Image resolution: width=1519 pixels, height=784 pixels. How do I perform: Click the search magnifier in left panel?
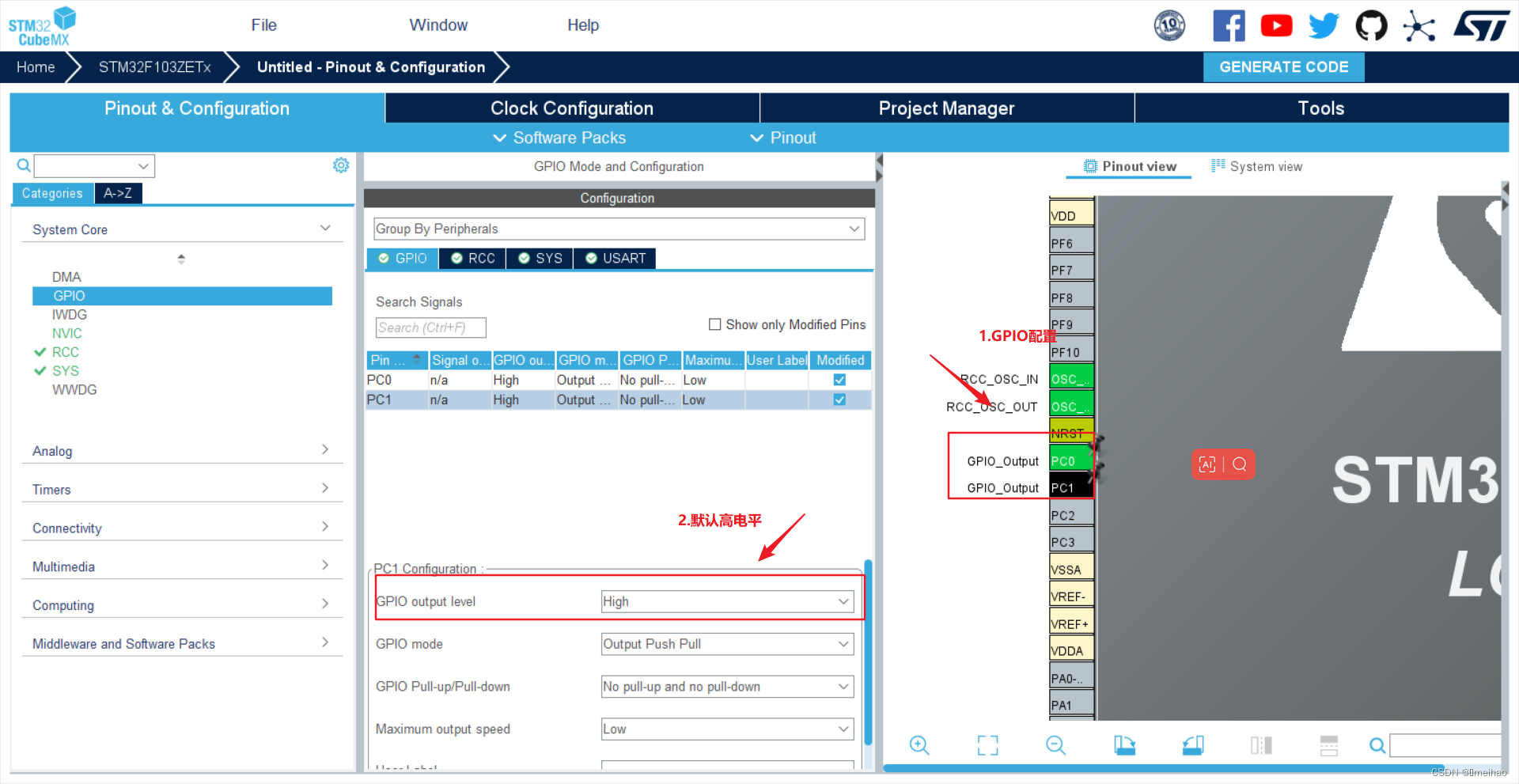pyautogui.click(x=24, y=165)
